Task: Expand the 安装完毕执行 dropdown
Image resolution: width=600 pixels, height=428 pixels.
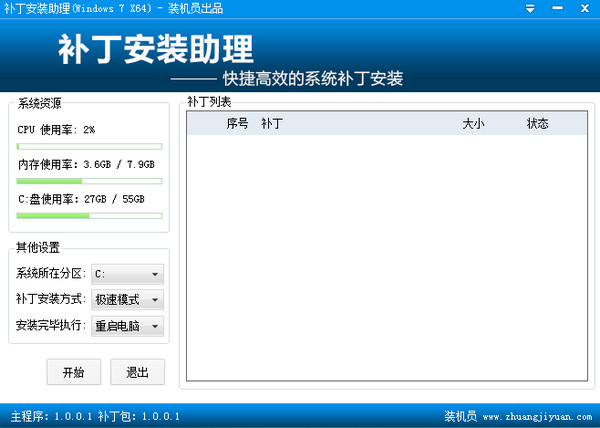Action: click(x=127, y=326)
